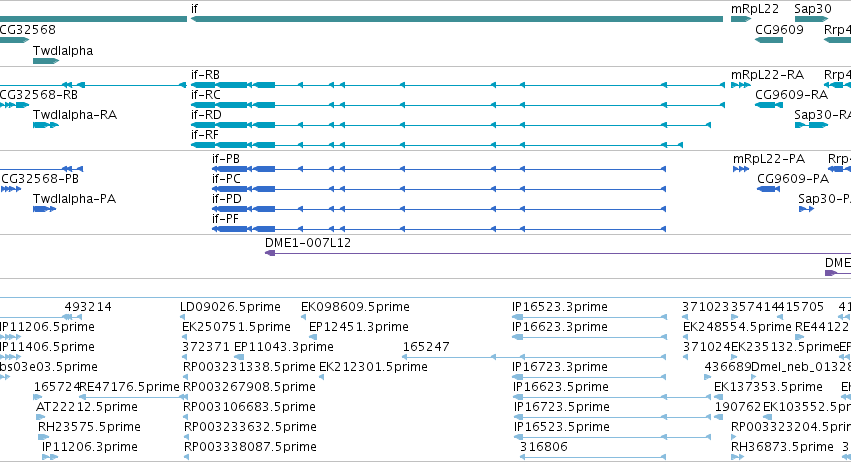Click the RE44122 EST label

point(822,327)
